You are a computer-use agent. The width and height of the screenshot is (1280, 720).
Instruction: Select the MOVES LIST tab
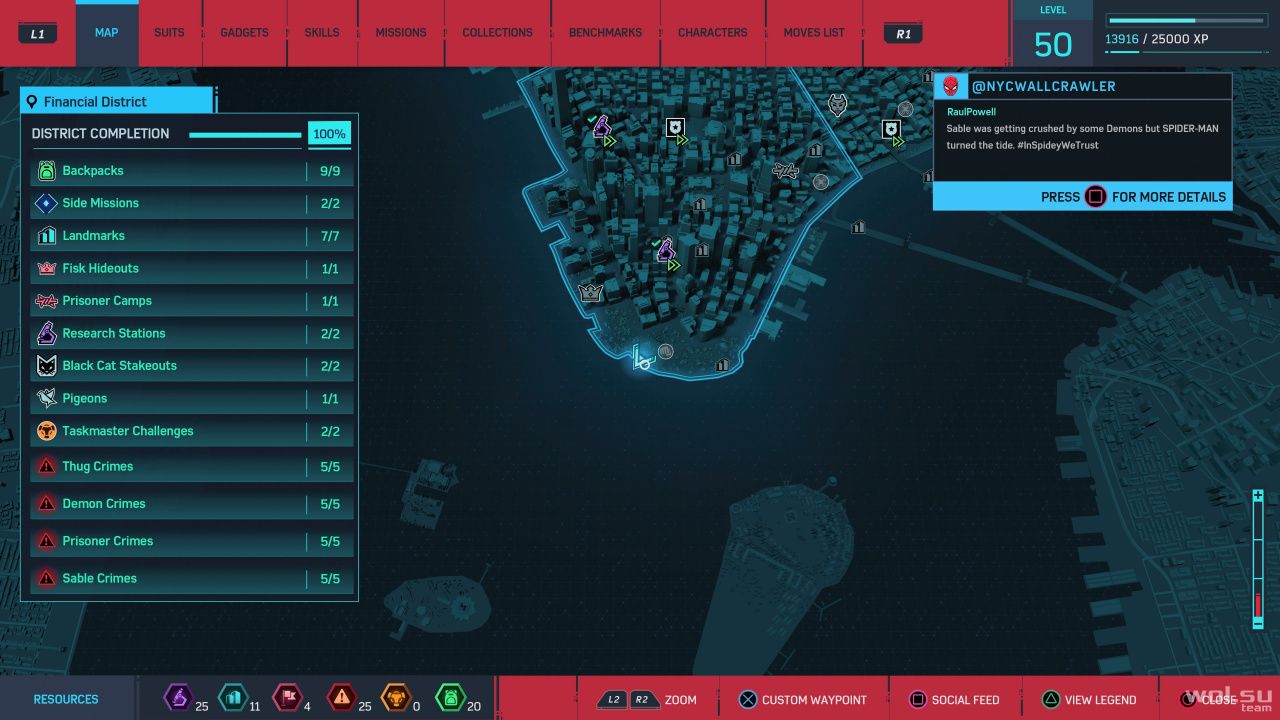[x=814, y=33]
